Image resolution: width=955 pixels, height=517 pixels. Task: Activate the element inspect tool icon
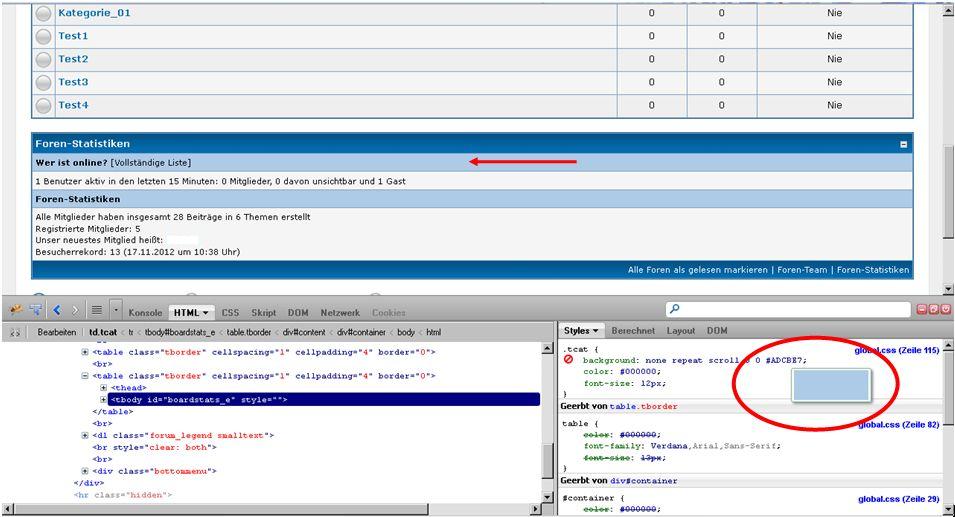37,310
